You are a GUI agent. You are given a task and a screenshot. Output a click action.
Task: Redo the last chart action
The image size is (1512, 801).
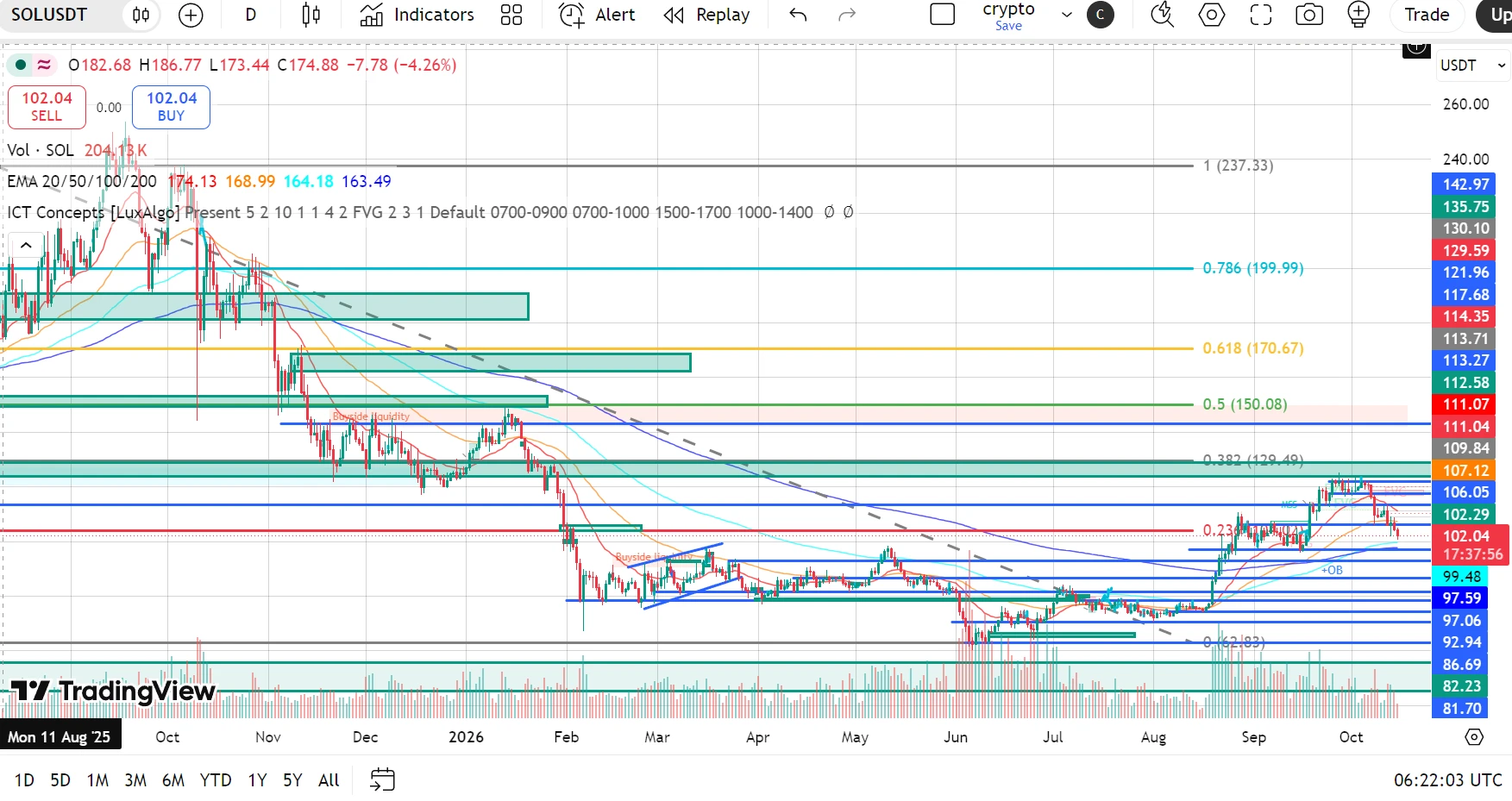847,15
